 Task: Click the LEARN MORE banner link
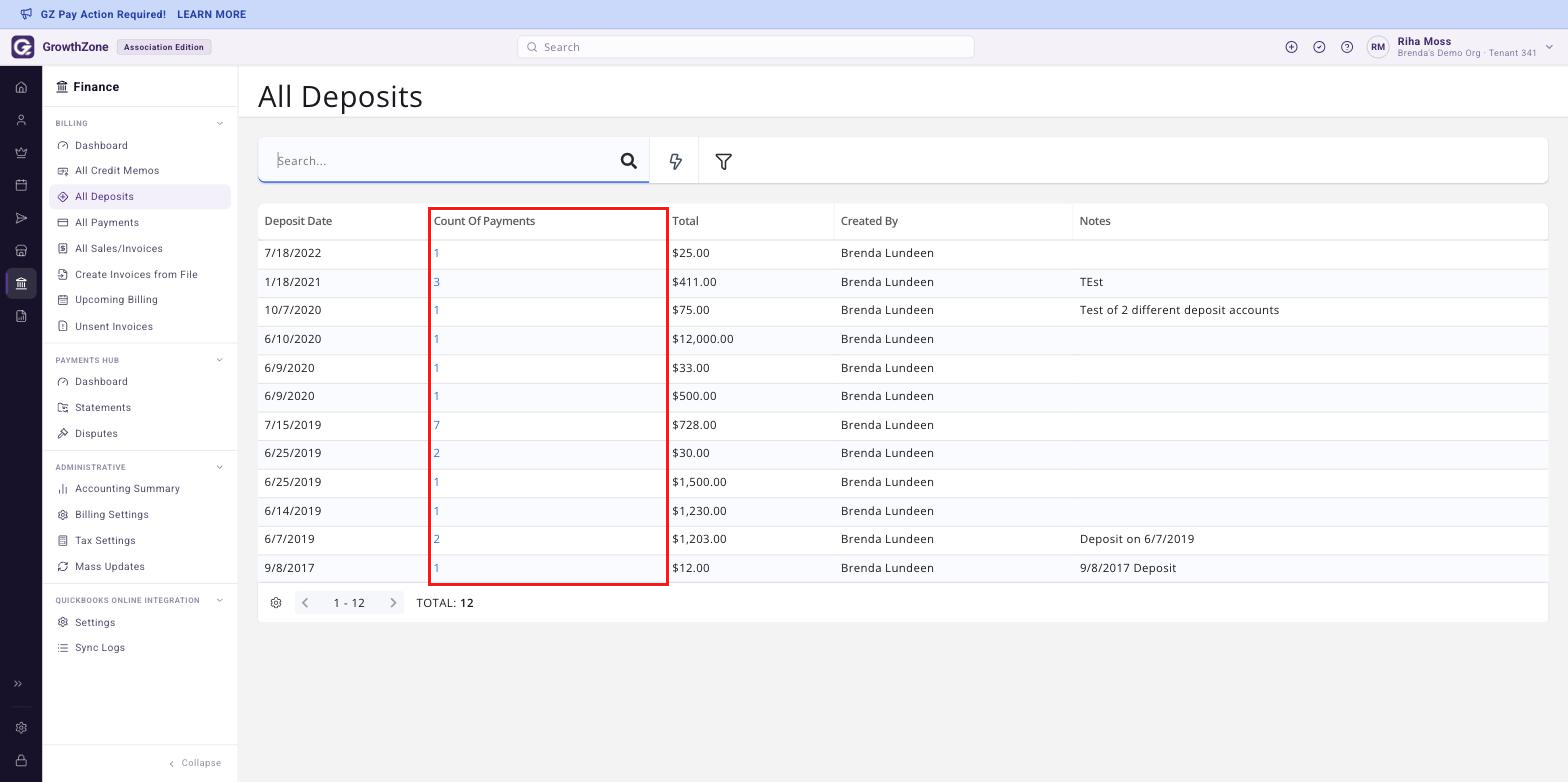click(211, 14)
